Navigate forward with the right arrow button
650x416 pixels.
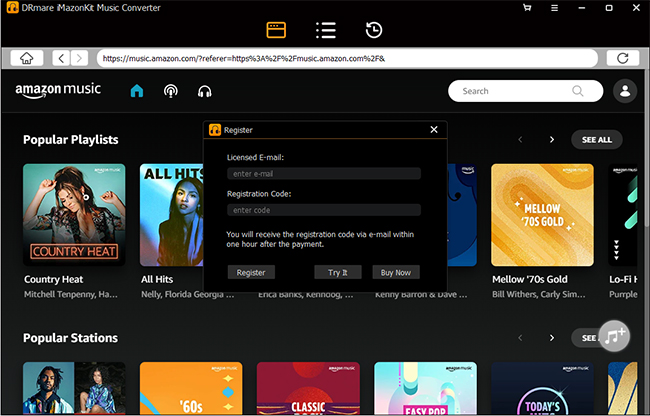[x=79, y=58]
